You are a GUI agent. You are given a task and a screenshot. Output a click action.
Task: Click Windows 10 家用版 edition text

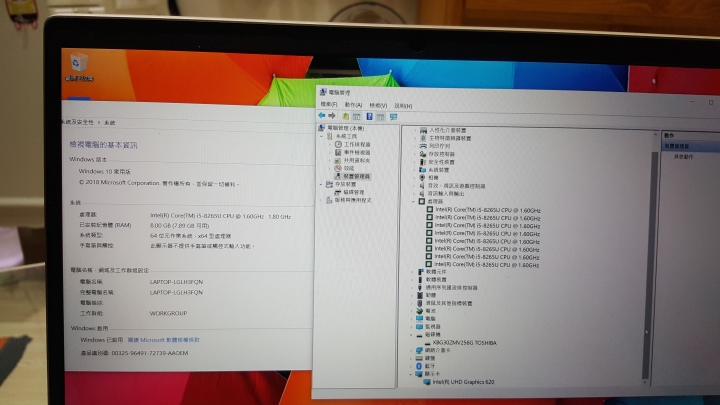105,171
